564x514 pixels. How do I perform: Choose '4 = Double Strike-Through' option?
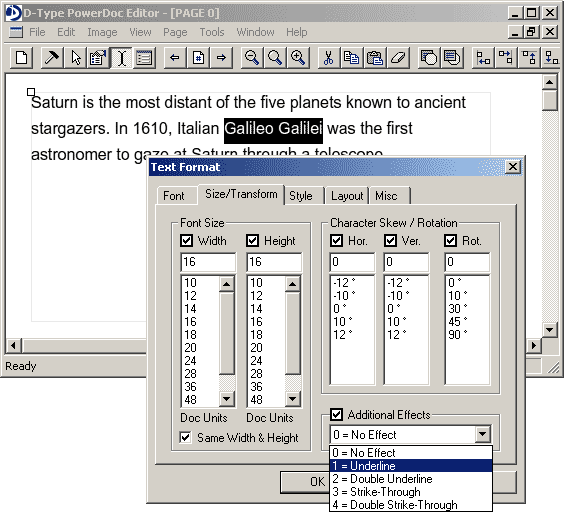tap(411, 505)
